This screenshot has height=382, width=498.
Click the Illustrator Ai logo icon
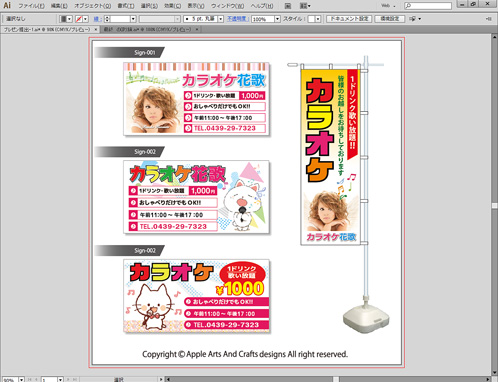(x=7, y=5)
